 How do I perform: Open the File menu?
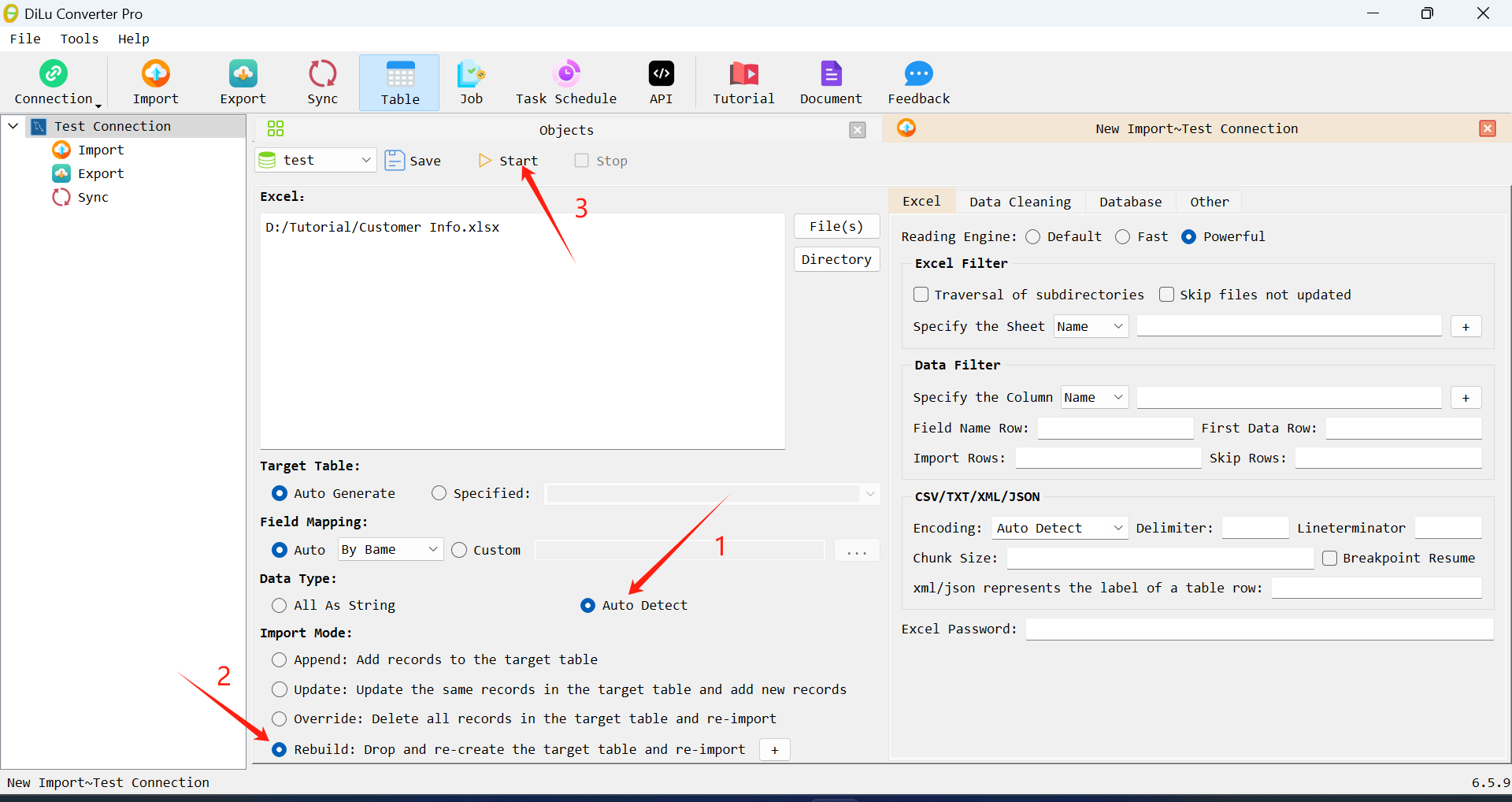tap(25, 39)
